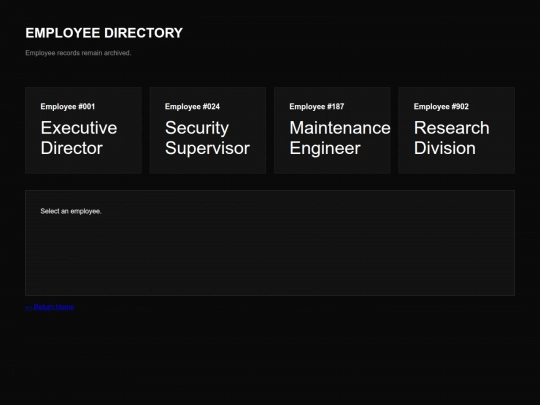Follow the Return Home link
The height and width of the screenshot is (405, 540).
50,307
